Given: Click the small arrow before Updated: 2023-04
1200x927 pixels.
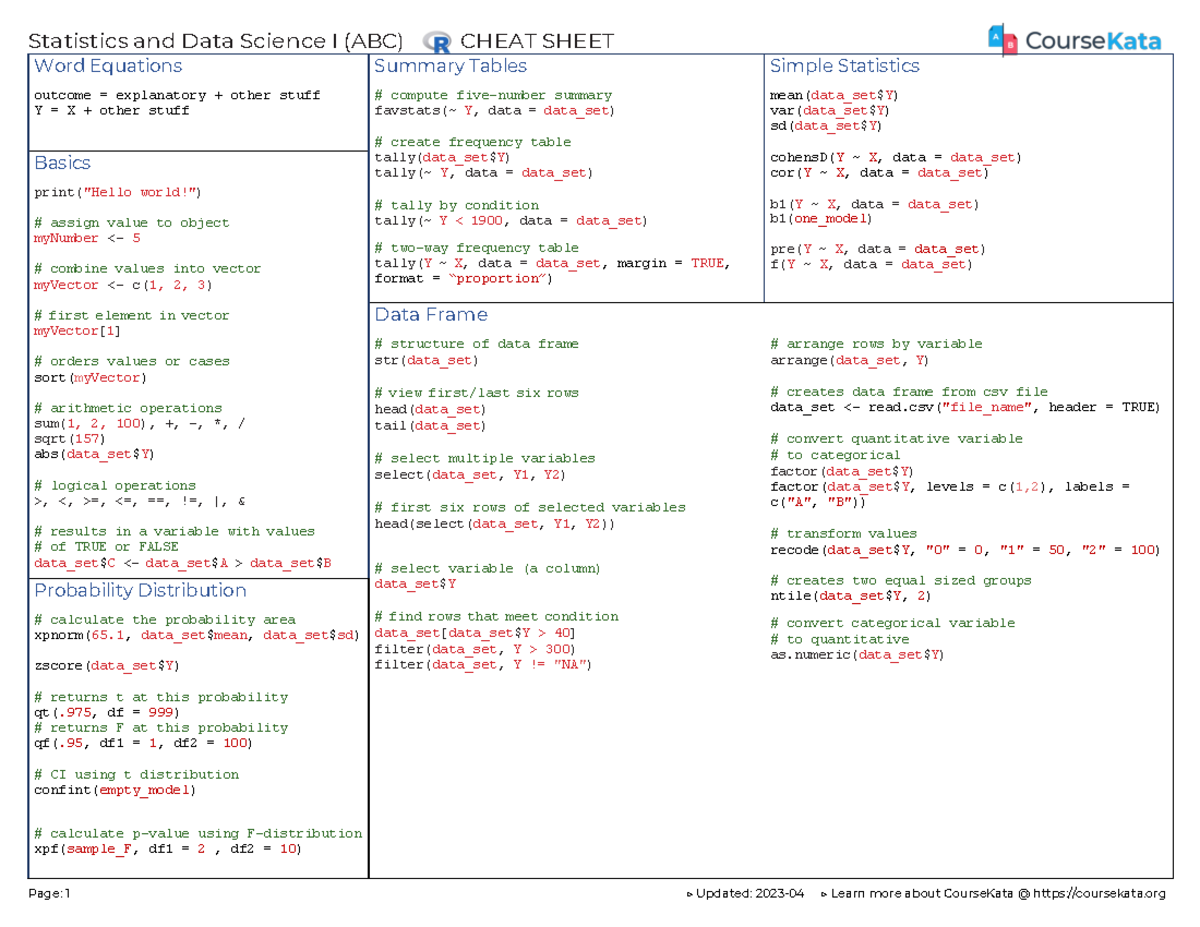Looking at the screenshot, I should pos(691,894).
